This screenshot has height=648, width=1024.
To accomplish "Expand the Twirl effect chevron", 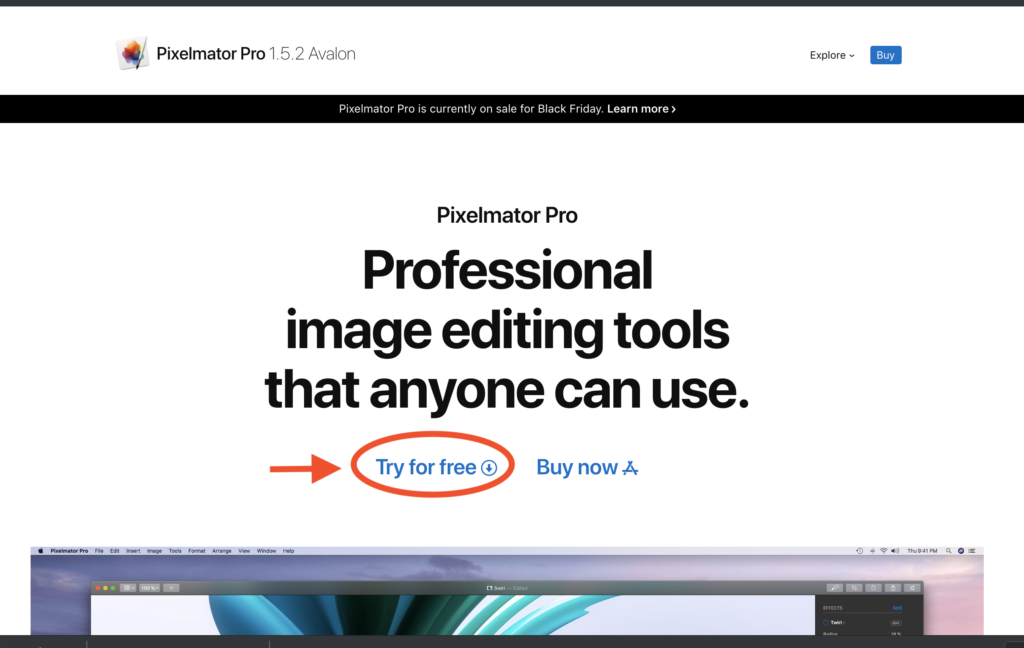I will pos(844,623).
